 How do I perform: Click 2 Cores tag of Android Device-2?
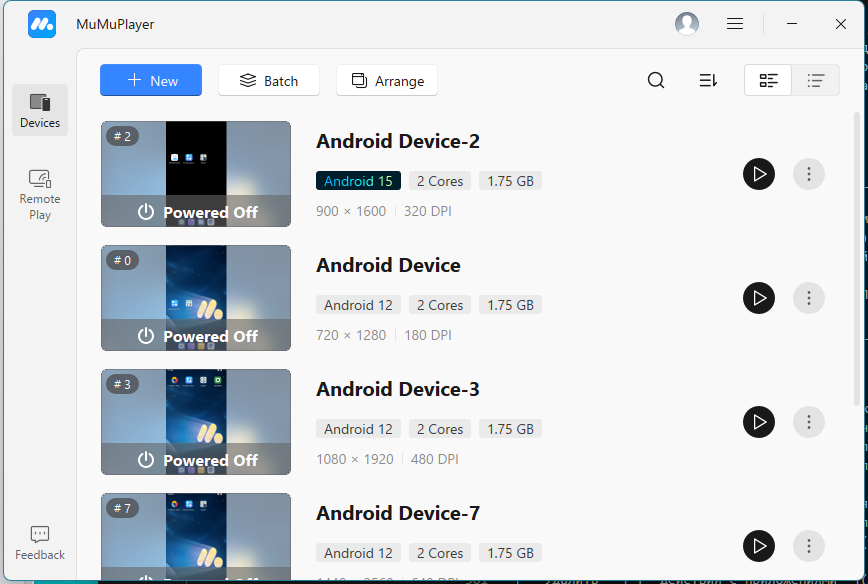coord(440,181)
